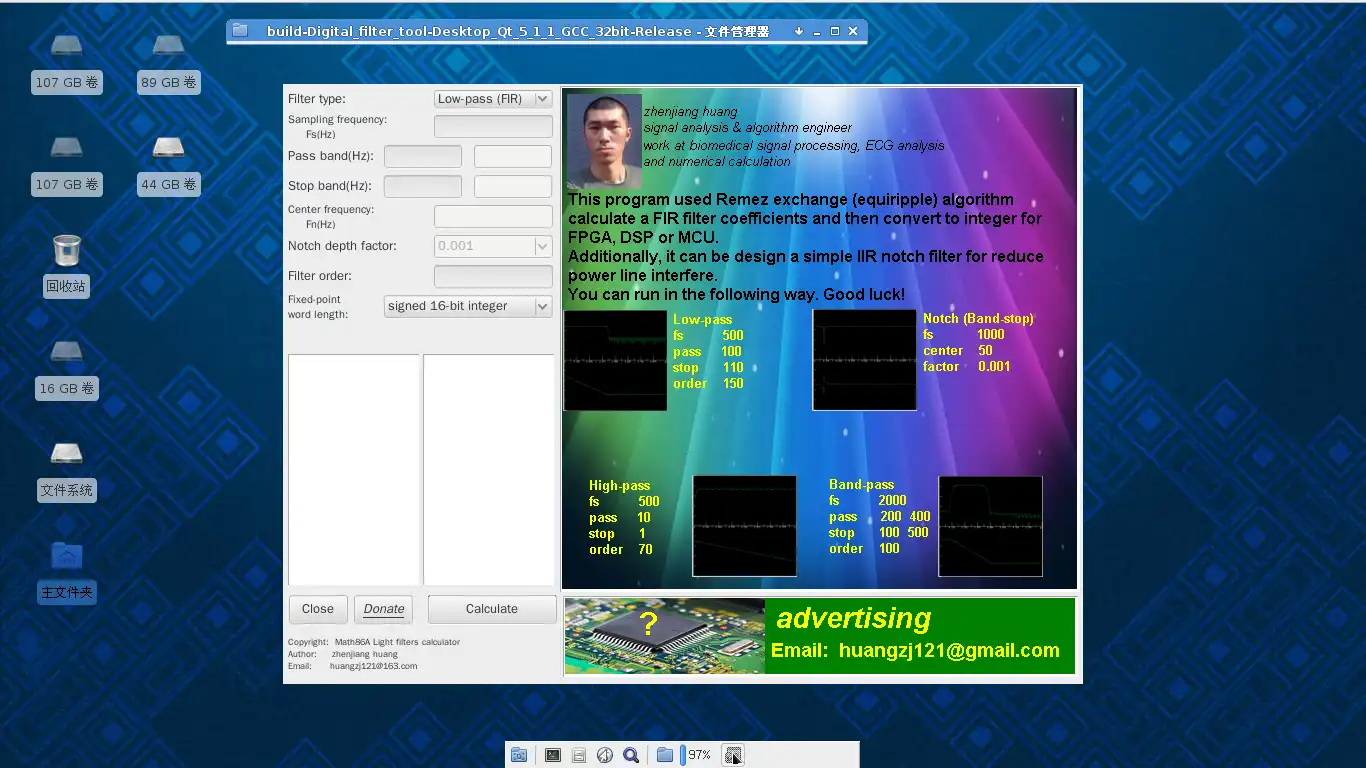
Task: Click the left Pass band(Hz) input field
Action: pyautogui.click(x=423, y=156)
